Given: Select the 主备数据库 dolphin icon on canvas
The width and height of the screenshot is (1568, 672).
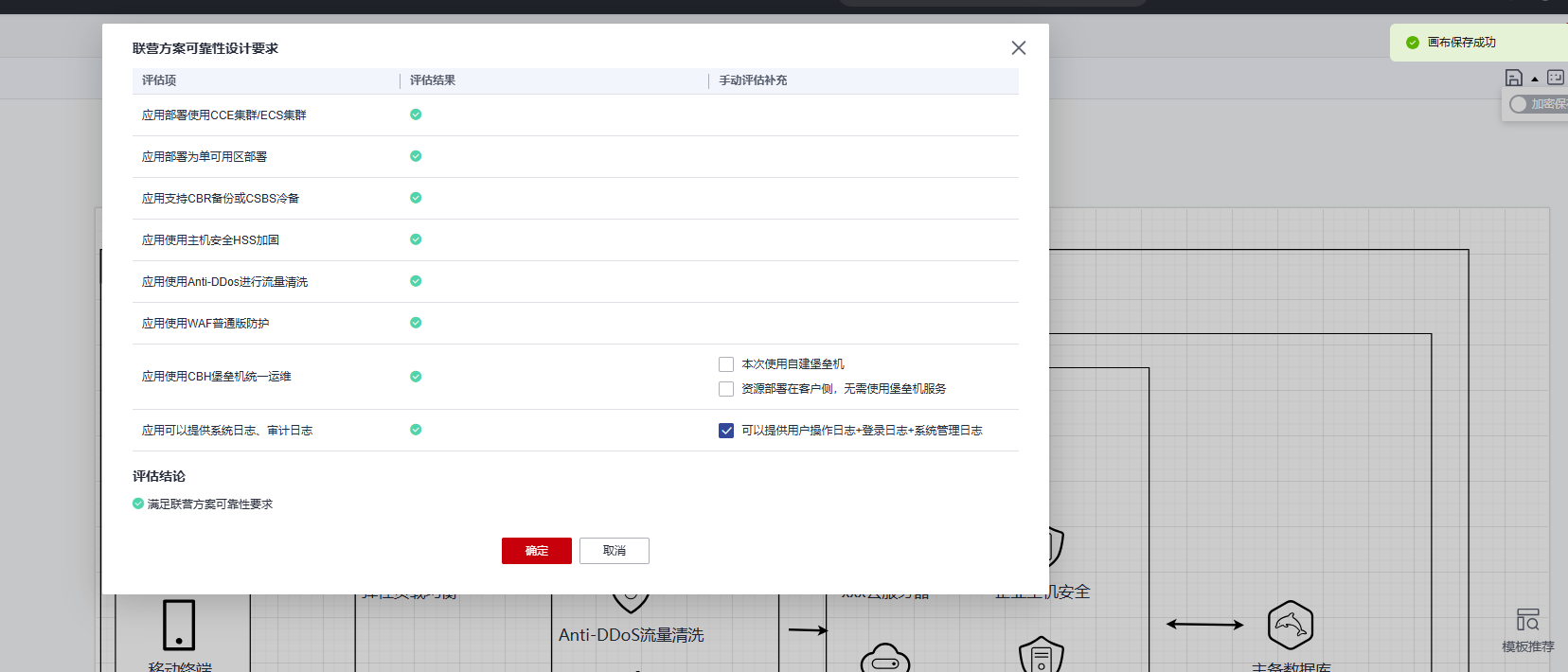Looking at the screenshot, I should [1291, 625].
